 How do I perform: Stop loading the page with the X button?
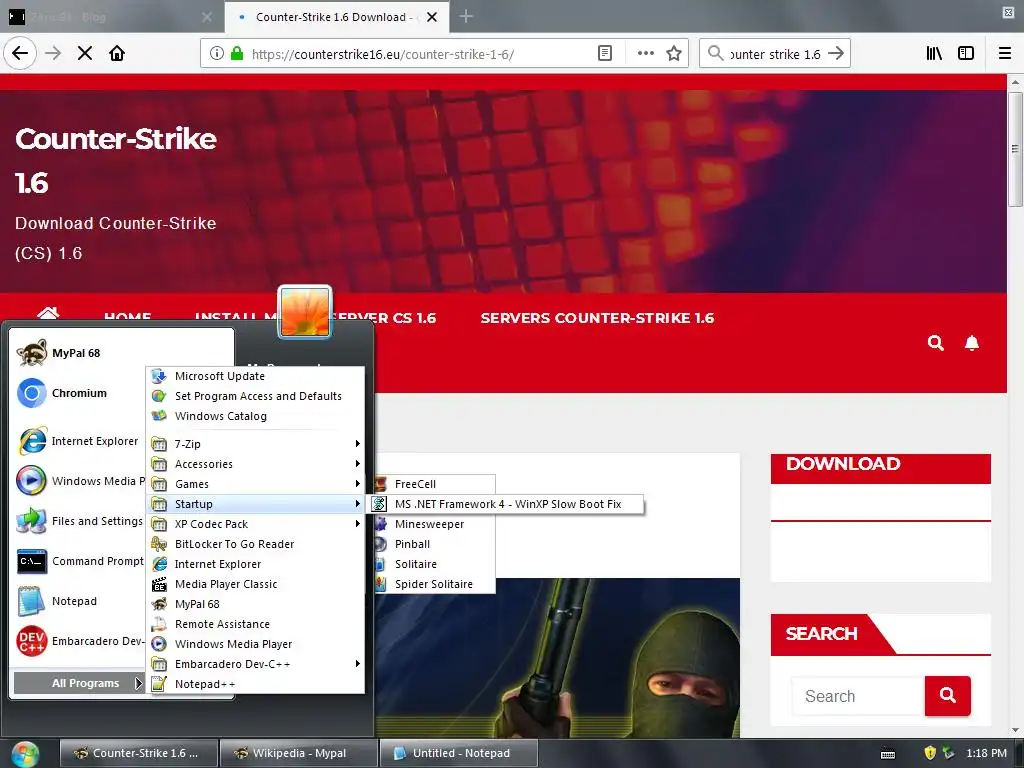(85, 54)
